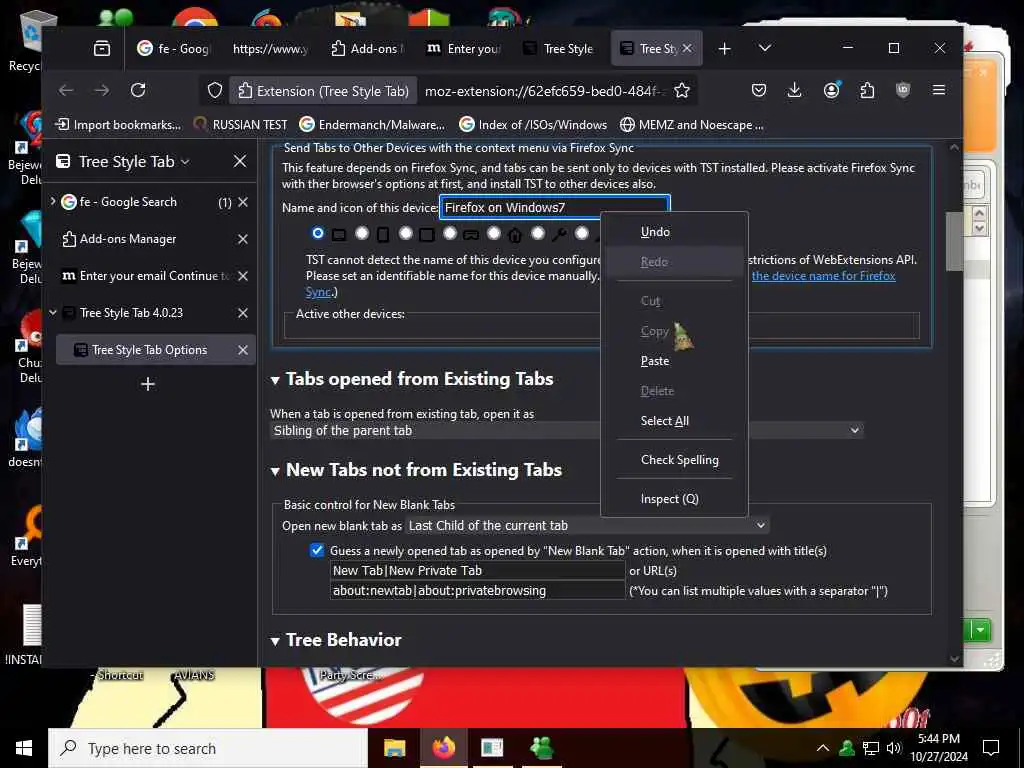Viewport: 1024px width, 768px height.
Task: Open the list all tabs dropdown arrow
Action: coord(765,48)
